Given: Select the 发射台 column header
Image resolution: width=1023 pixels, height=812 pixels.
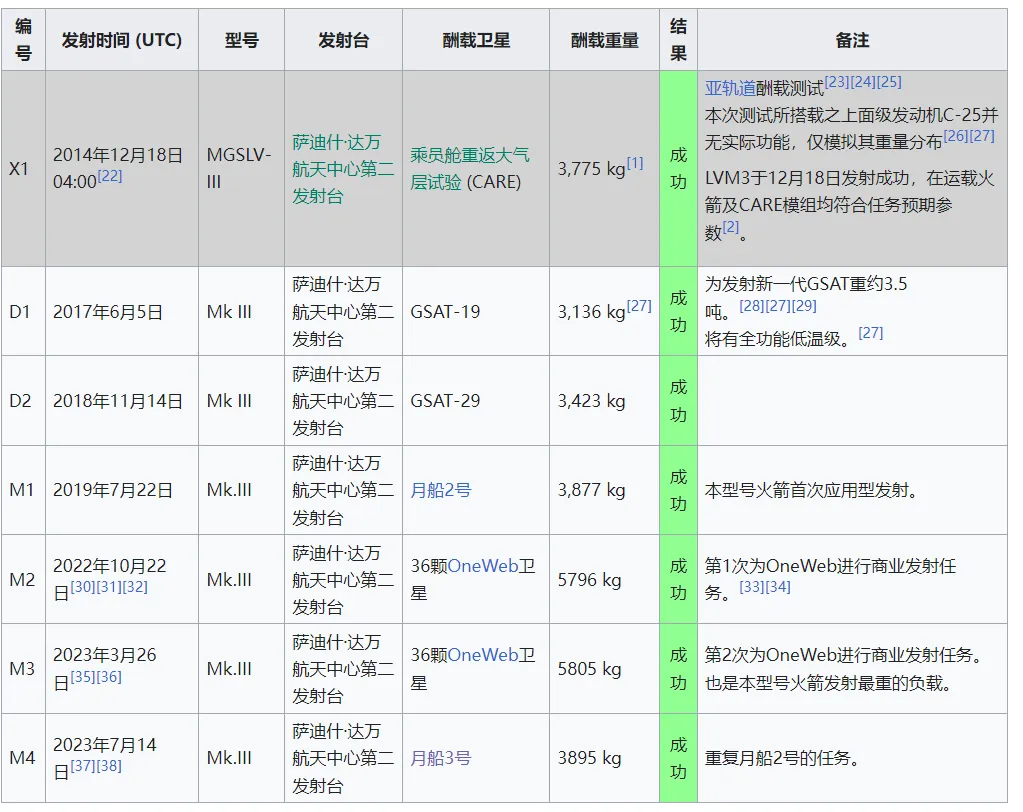Looking at the screenshot, I should coord(343,40).
